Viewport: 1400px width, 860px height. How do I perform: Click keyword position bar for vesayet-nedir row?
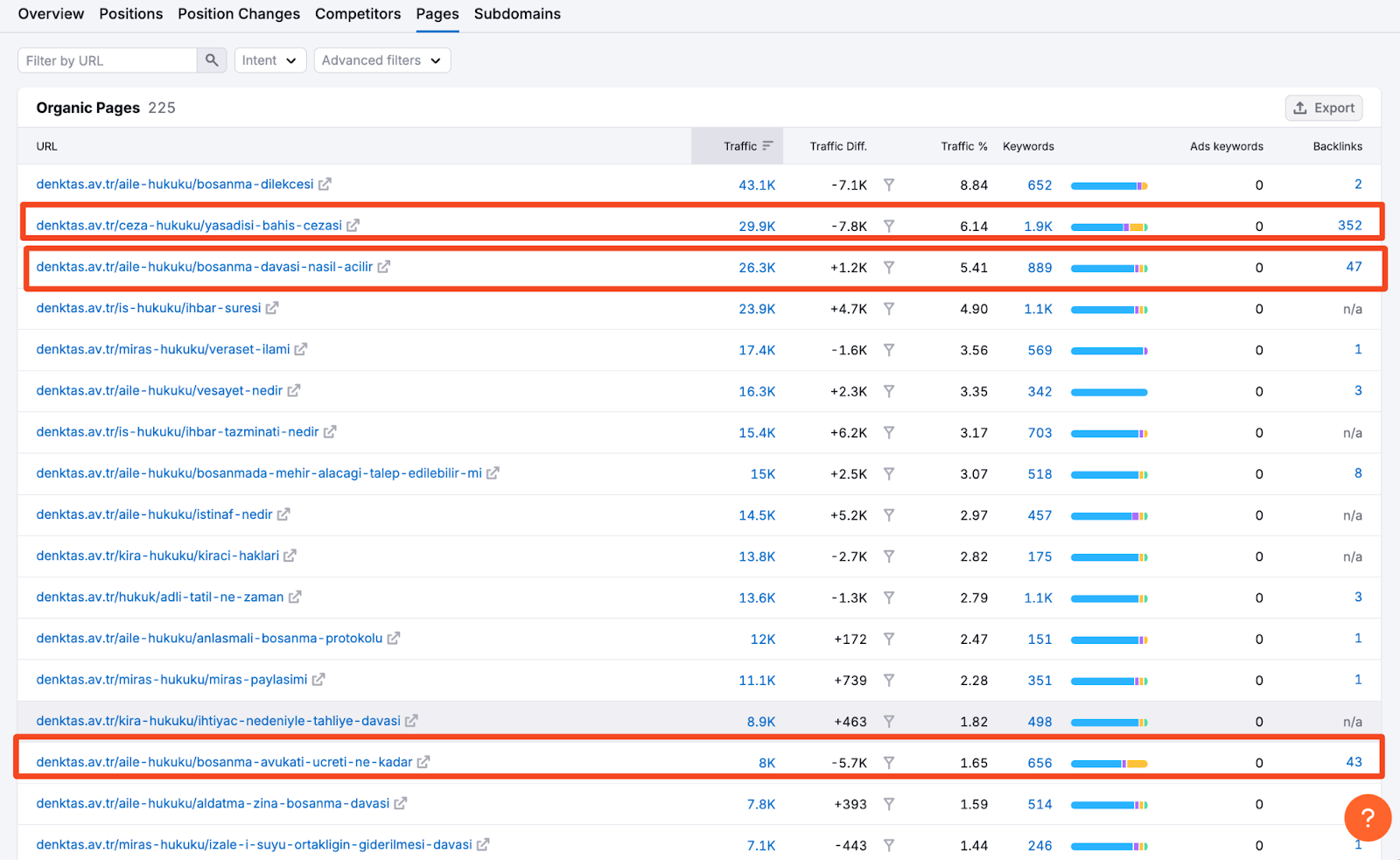point(1109,392)
